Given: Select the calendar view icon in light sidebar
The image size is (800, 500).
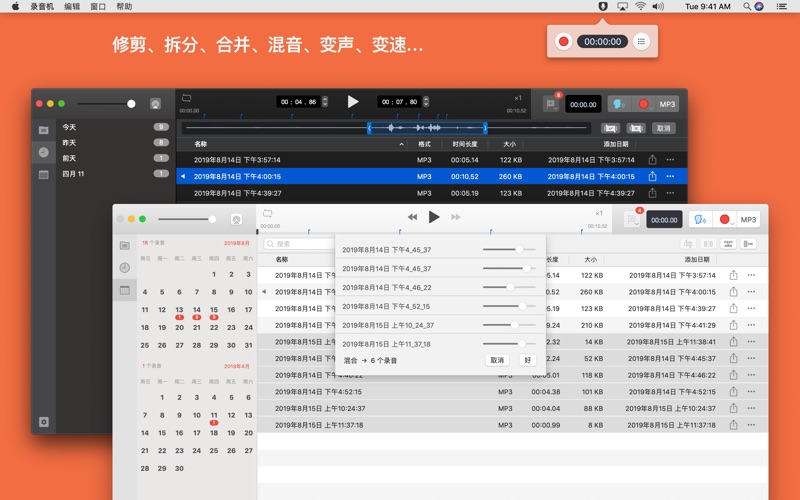Looking at the screenshot, I should pyautogui.click(x=124, y=290).
